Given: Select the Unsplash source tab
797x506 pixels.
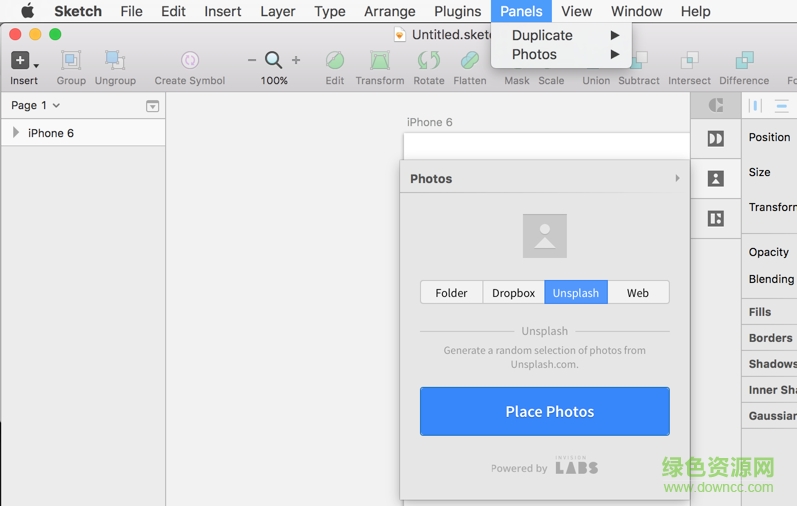Looking at the screenshot, I should point(576,292).
